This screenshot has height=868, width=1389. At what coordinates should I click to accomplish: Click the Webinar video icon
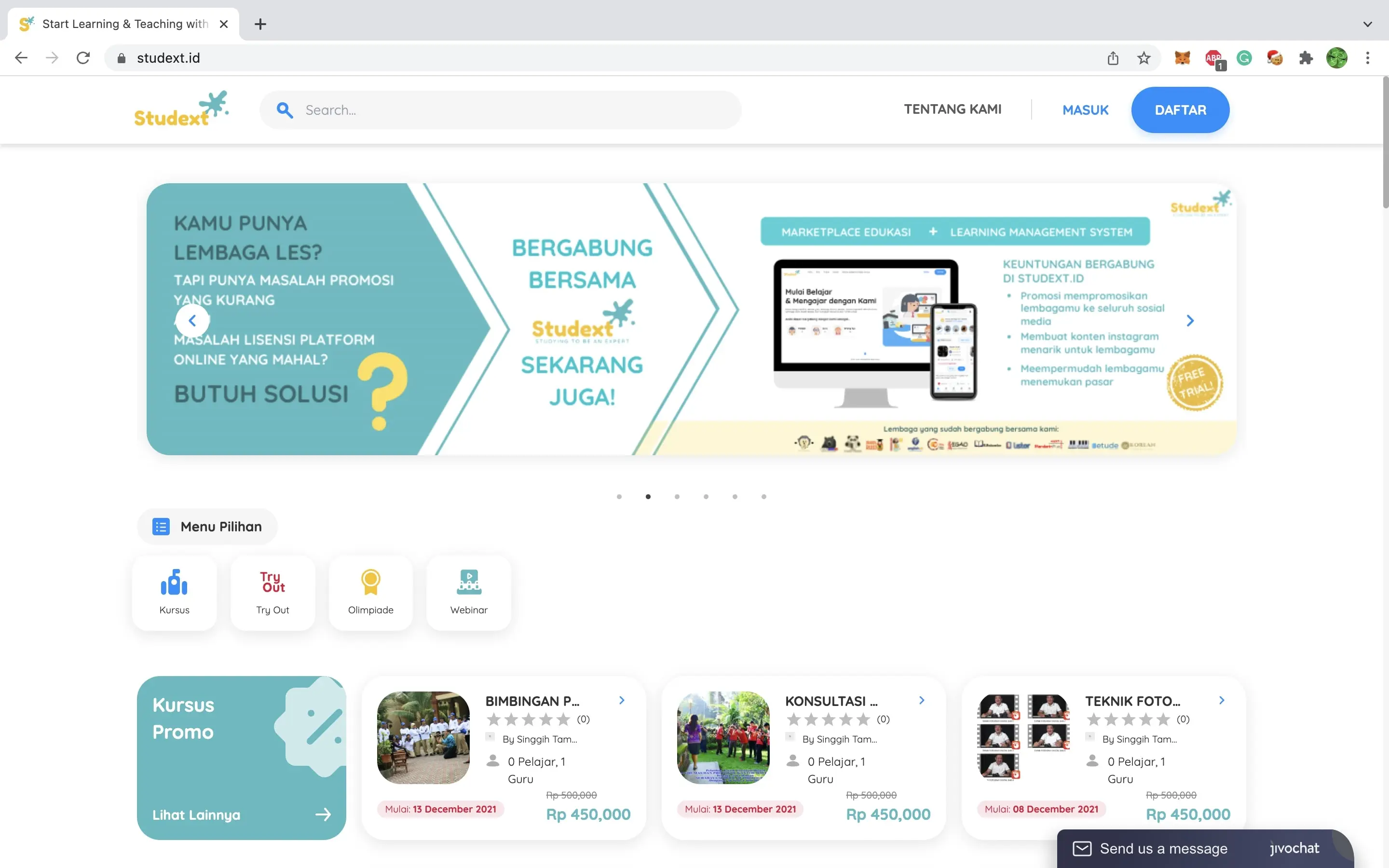[468, 582]
